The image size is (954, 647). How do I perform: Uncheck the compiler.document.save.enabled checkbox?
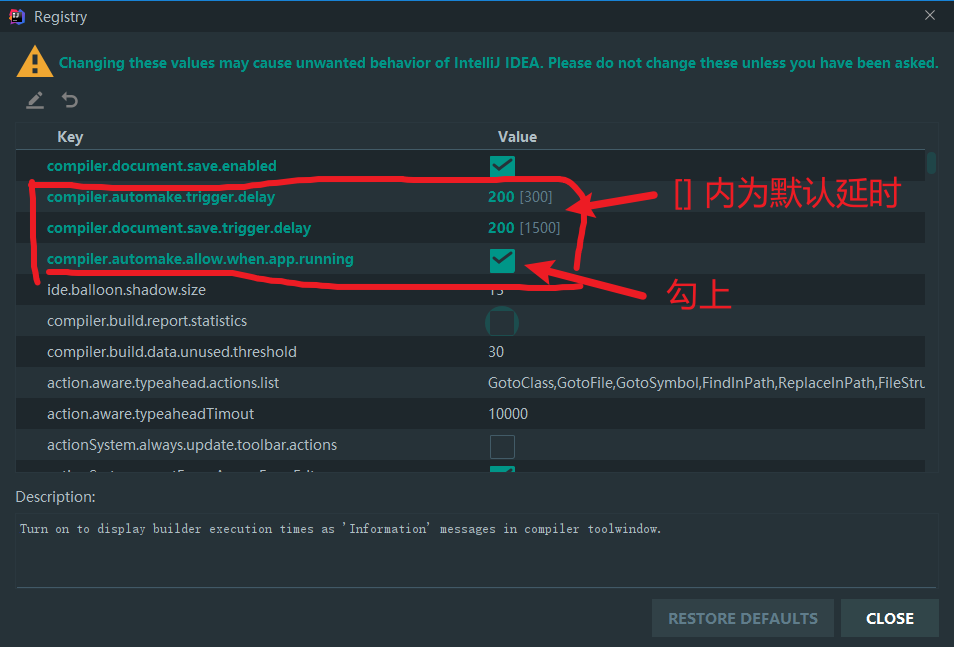point(502,166)
